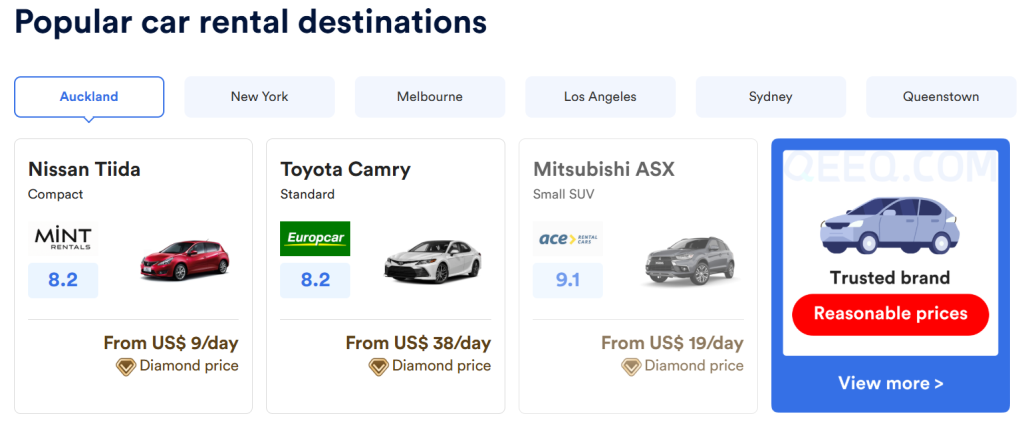This screenshot has width=1024, height=428.
Task: Switch to the New York tab
Action: point(259,97)
